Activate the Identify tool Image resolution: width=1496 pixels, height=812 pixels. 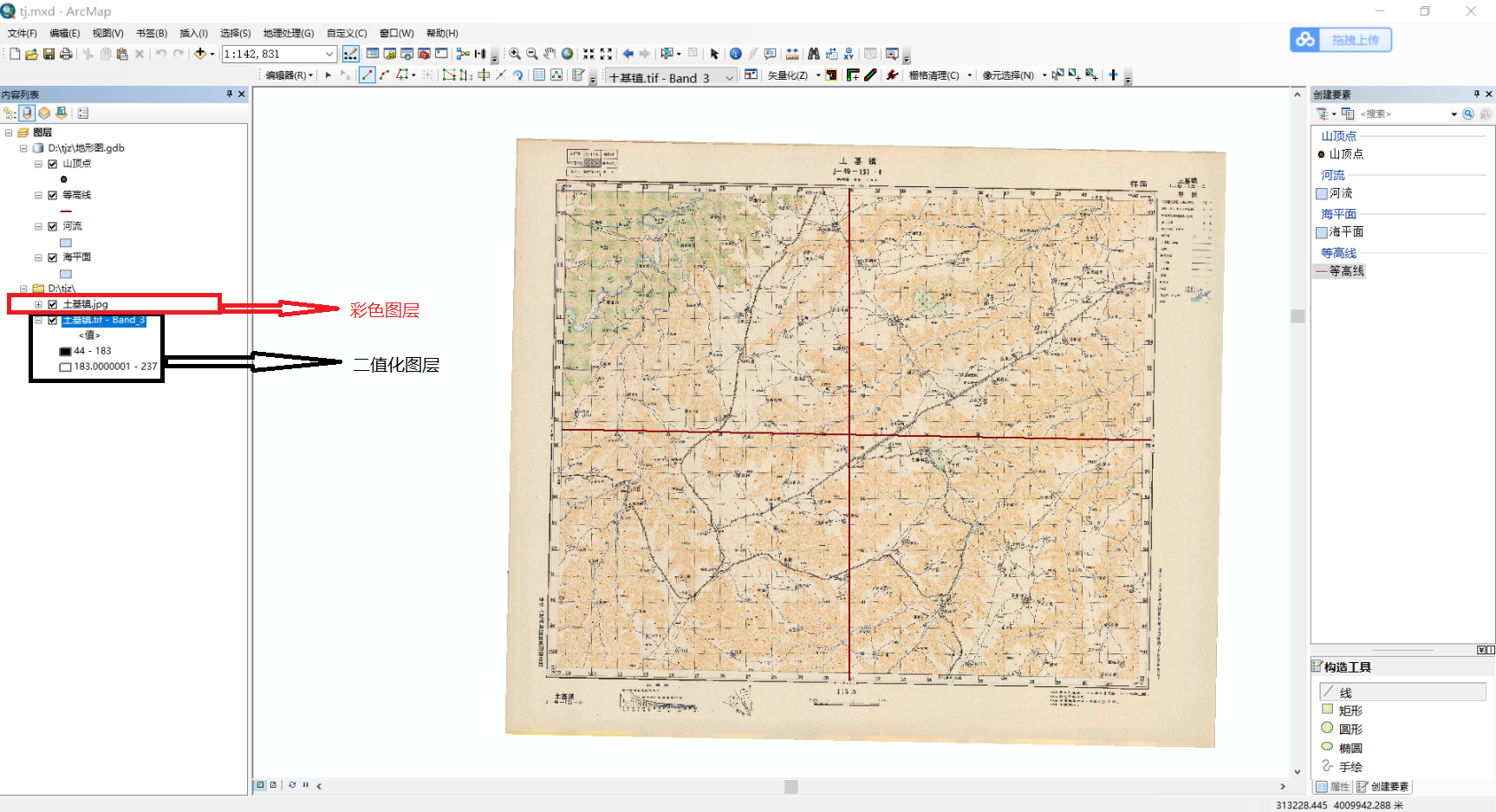736,54
